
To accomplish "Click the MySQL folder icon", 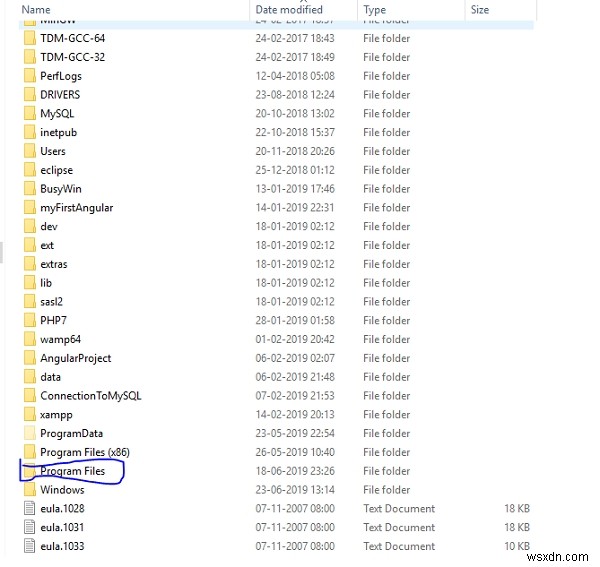I will click(x=29, y=113).
